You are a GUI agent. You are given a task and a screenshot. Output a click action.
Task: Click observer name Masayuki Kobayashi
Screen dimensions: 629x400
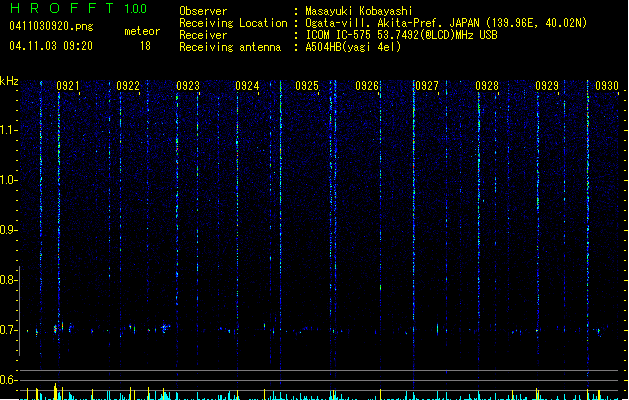[x=359, y=11]
